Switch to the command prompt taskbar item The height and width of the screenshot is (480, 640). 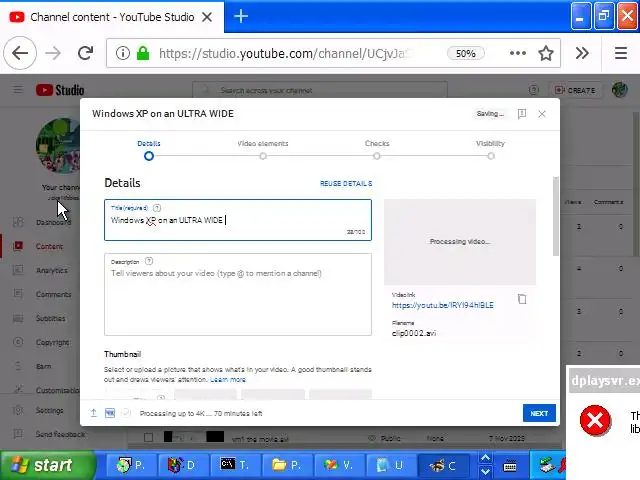[x=236, y=465]
